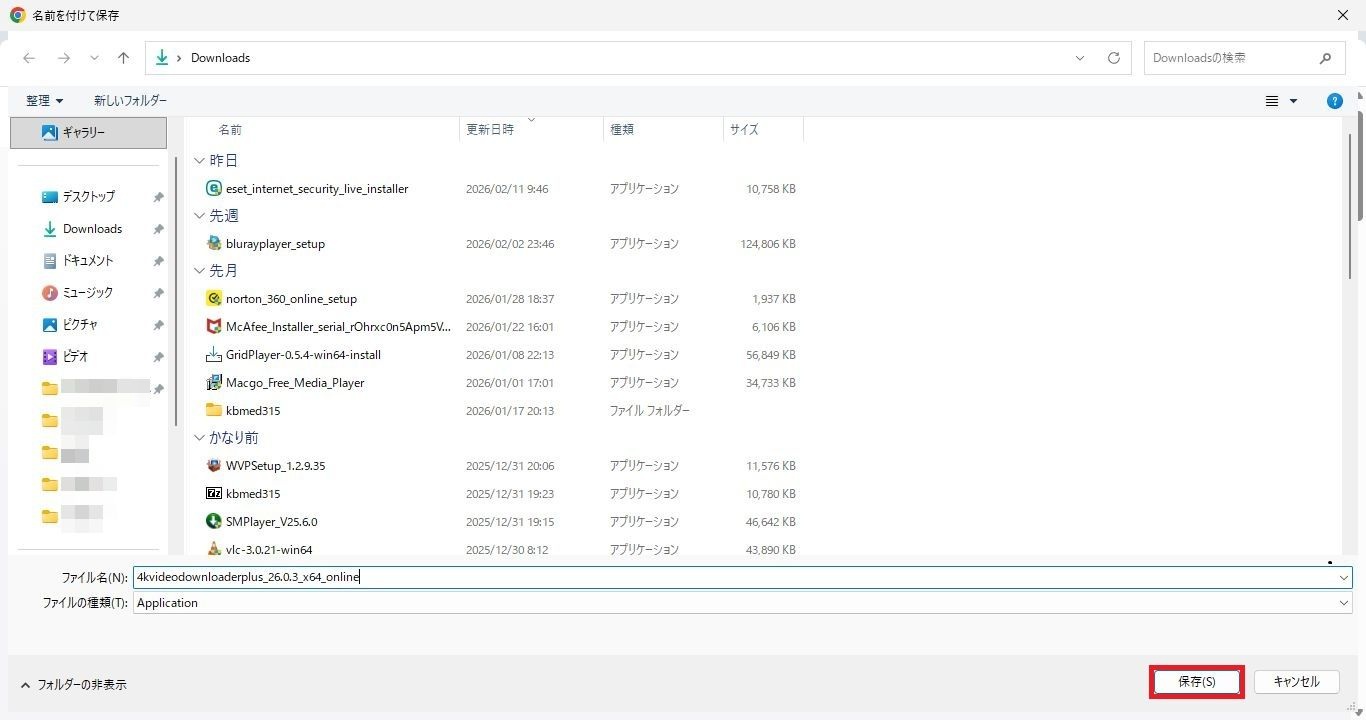
Task: Click 新しいフォルダー to create a folder
Action: coord(130,101)
